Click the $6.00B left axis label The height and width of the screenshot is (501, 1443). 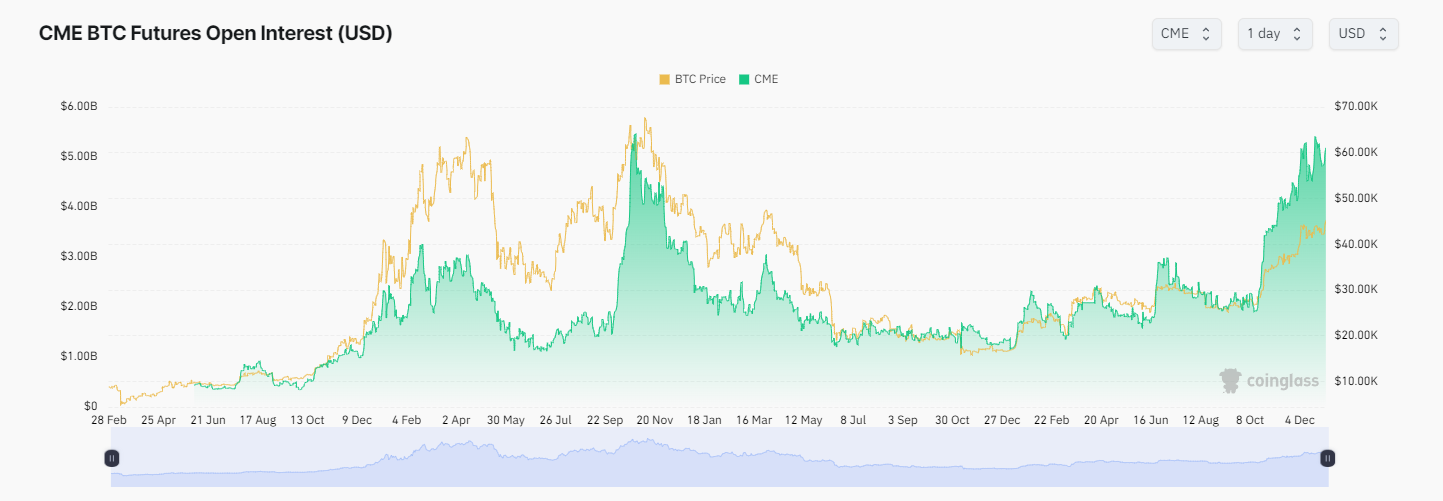(78, 106)
